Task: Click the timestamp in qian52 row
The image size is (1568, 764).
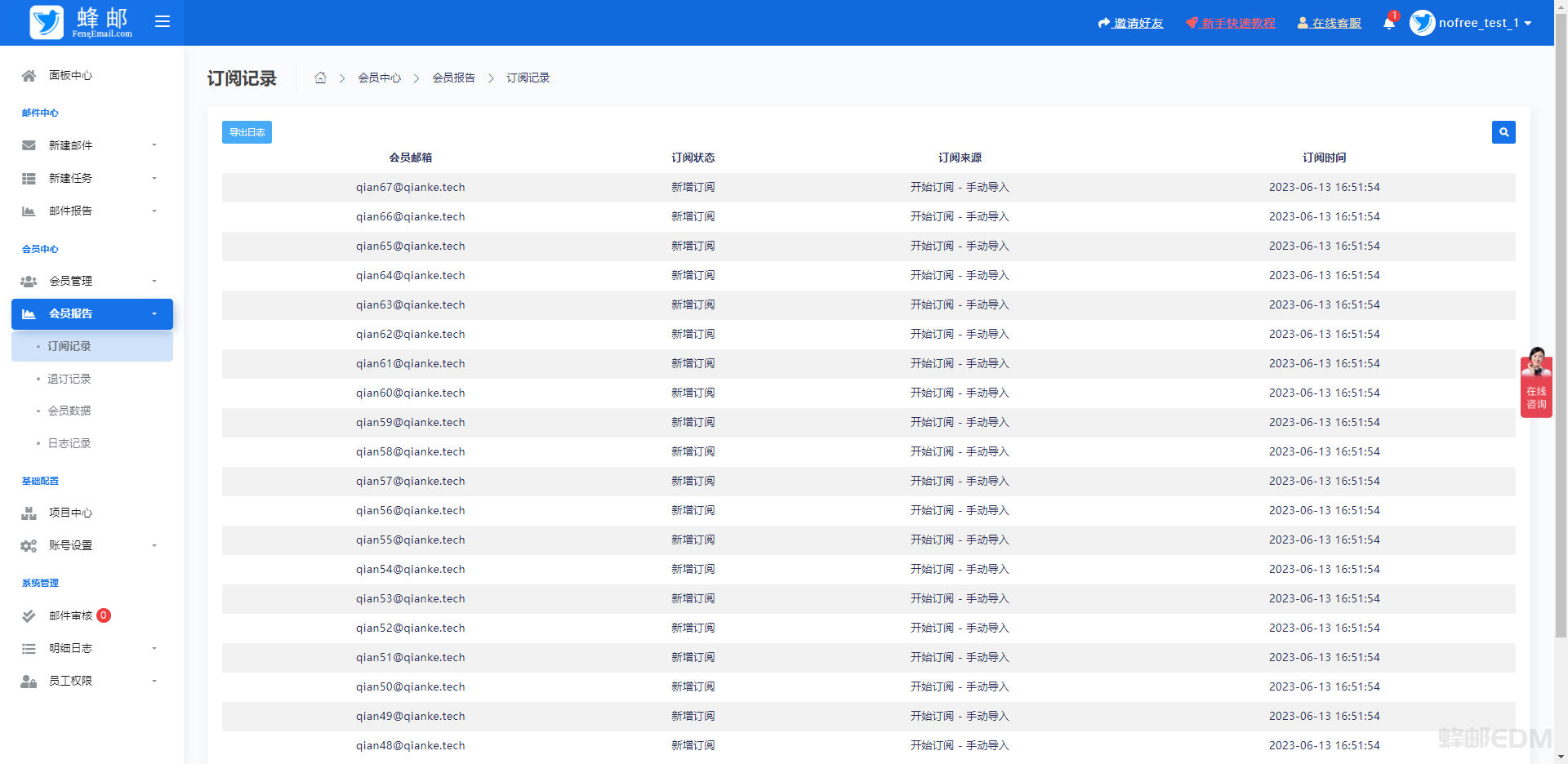Action: tap(1325, 628)
